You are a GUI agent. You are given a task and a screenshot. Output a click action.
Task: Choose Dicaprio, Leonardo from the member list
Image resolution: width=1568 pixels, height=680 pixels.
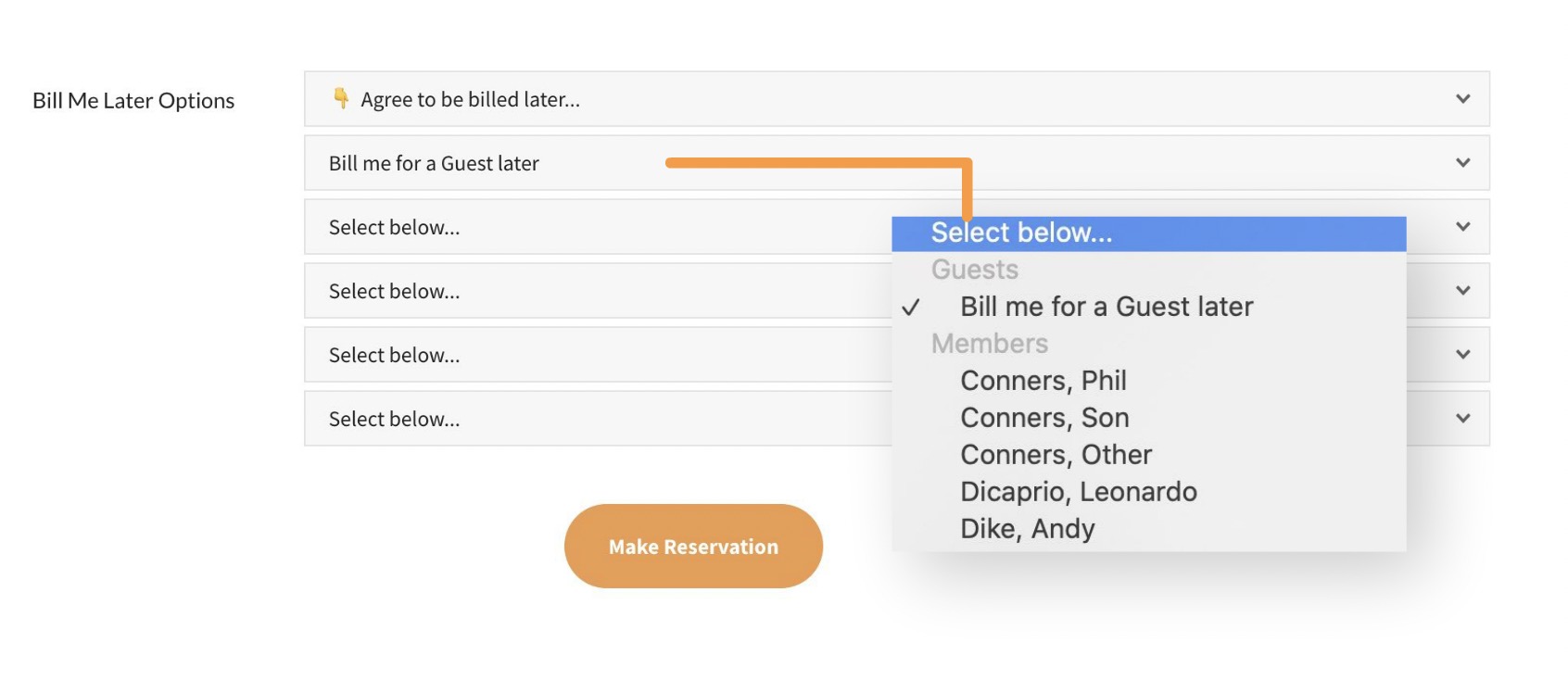click(1079, 492)
